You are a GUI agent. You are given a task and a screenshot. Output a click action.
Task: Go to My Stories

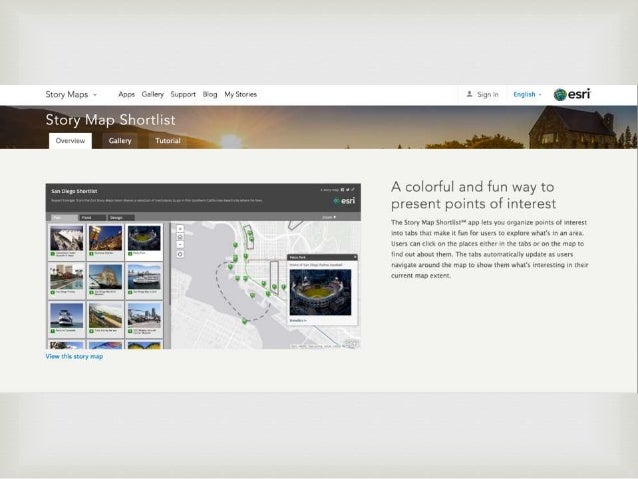(x=240, y=94)
